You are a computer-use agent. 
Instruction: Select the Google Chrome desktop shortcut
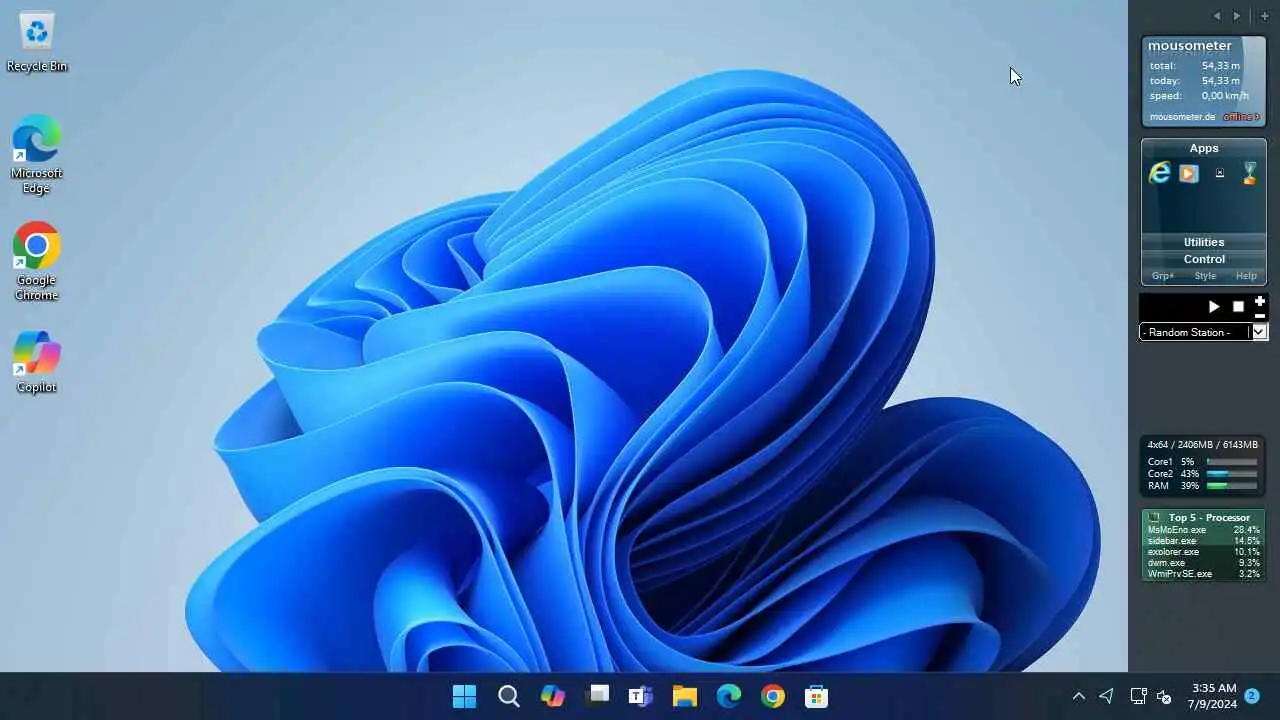37,262
